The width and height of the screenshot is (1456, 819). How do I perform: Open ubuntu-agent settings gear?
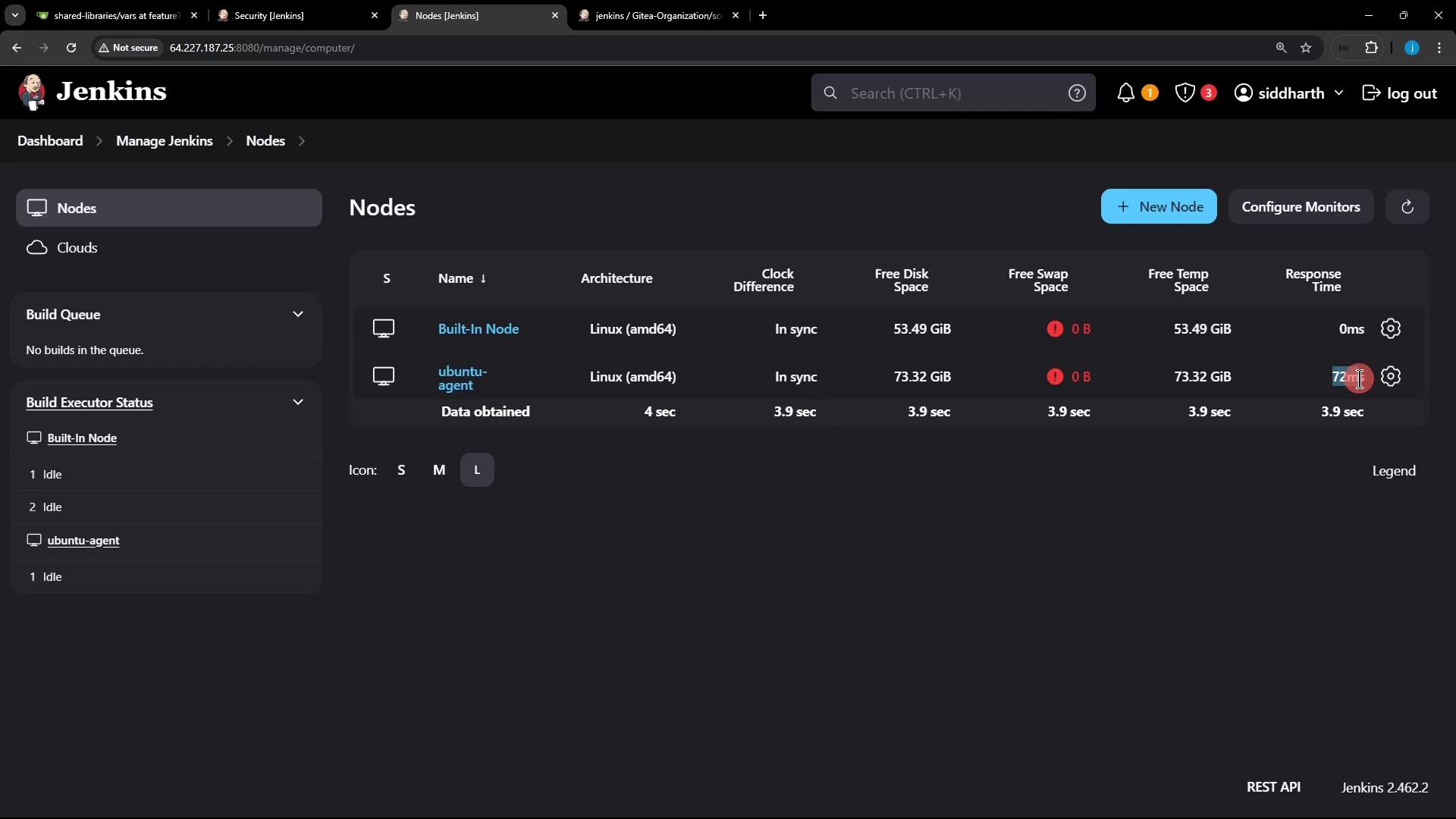1391,377
